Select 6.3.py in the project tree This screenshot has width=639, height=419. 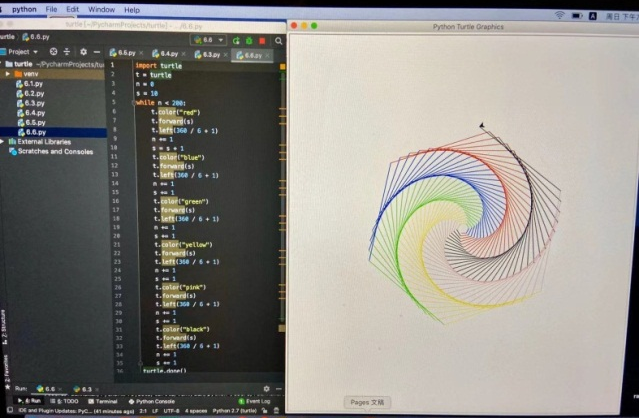click(33, 103)
